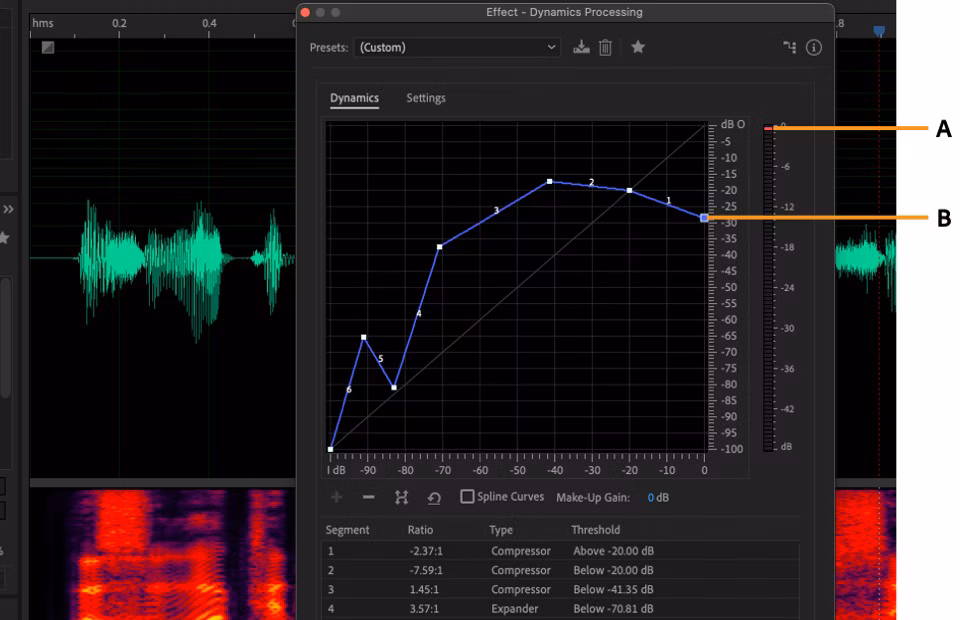Remove a point with the minus icon

click(x=368, y=496)
